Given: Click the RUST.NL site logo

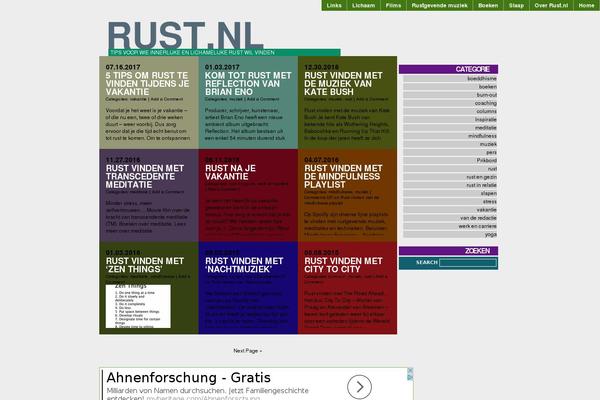Looking at the screenshot, I should (x=186, y=36).
